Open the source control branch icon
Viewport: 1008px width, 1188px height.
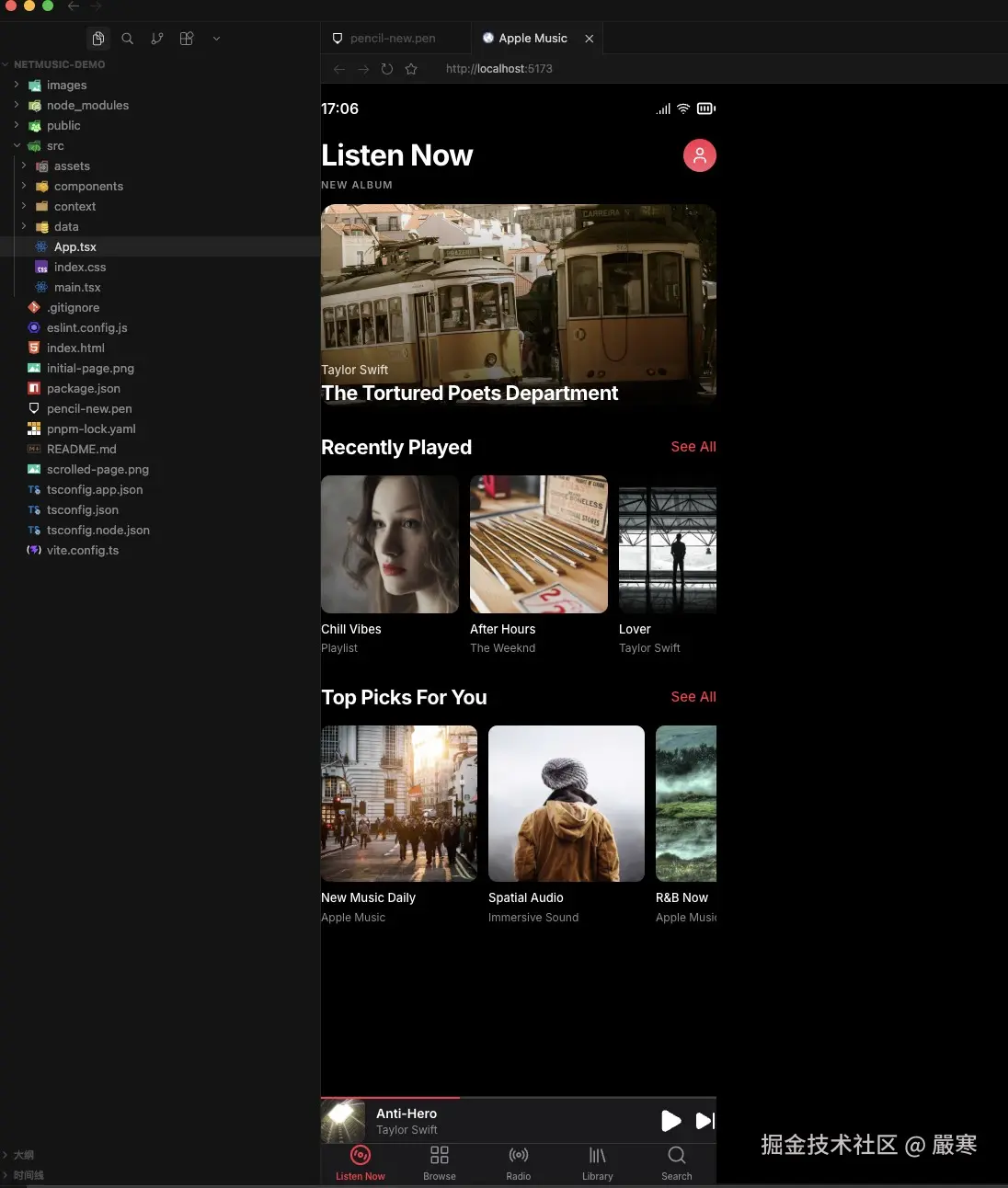(157, 39)
